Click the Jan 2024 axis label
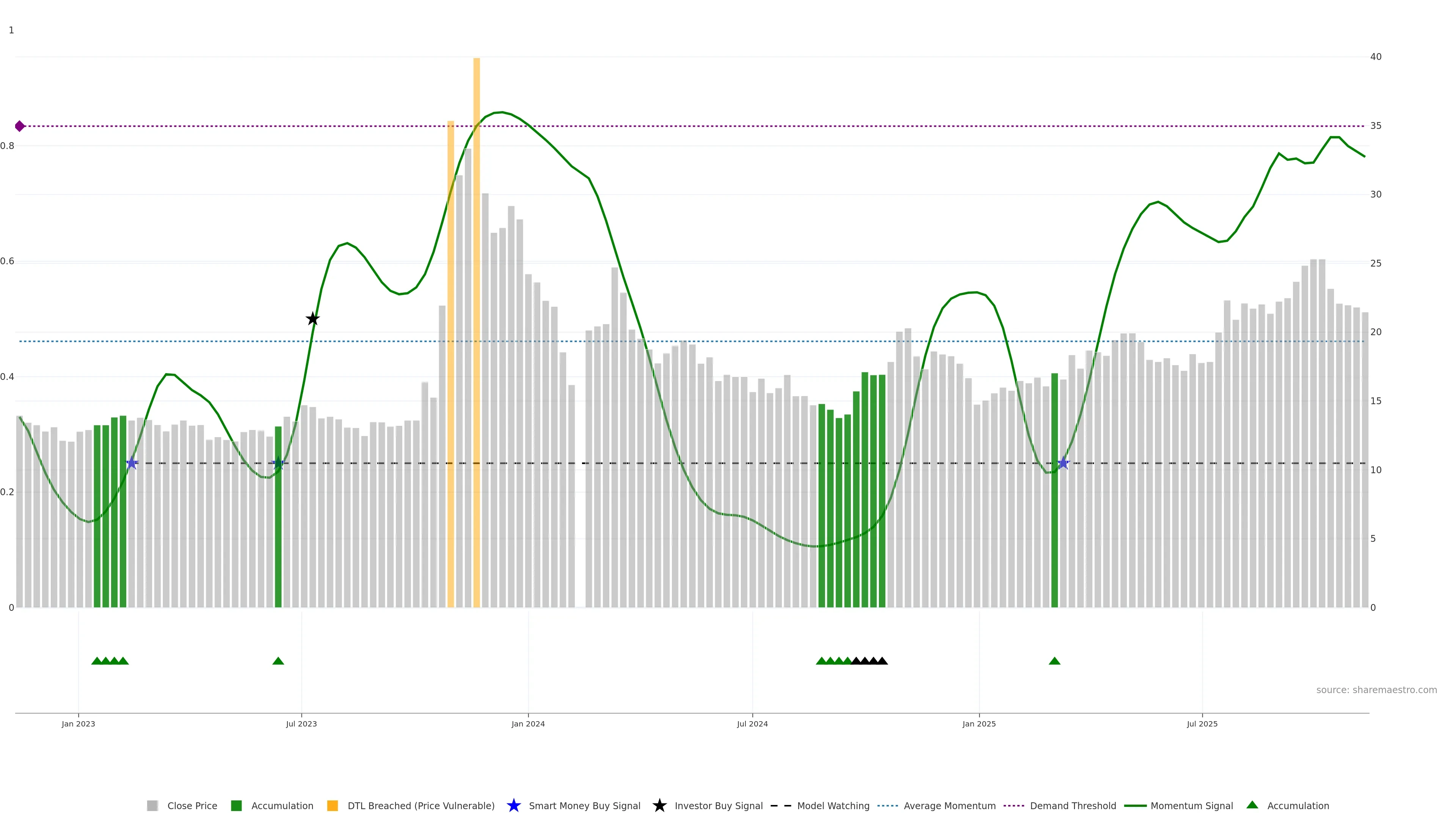1456x819 pixels. [x=528, y=723]
